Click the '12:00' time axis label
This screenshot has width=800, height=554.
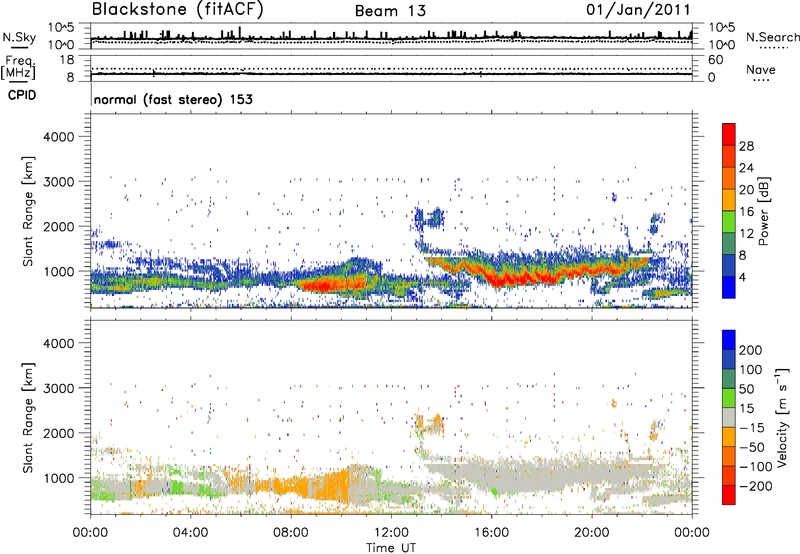click(391, 533)
